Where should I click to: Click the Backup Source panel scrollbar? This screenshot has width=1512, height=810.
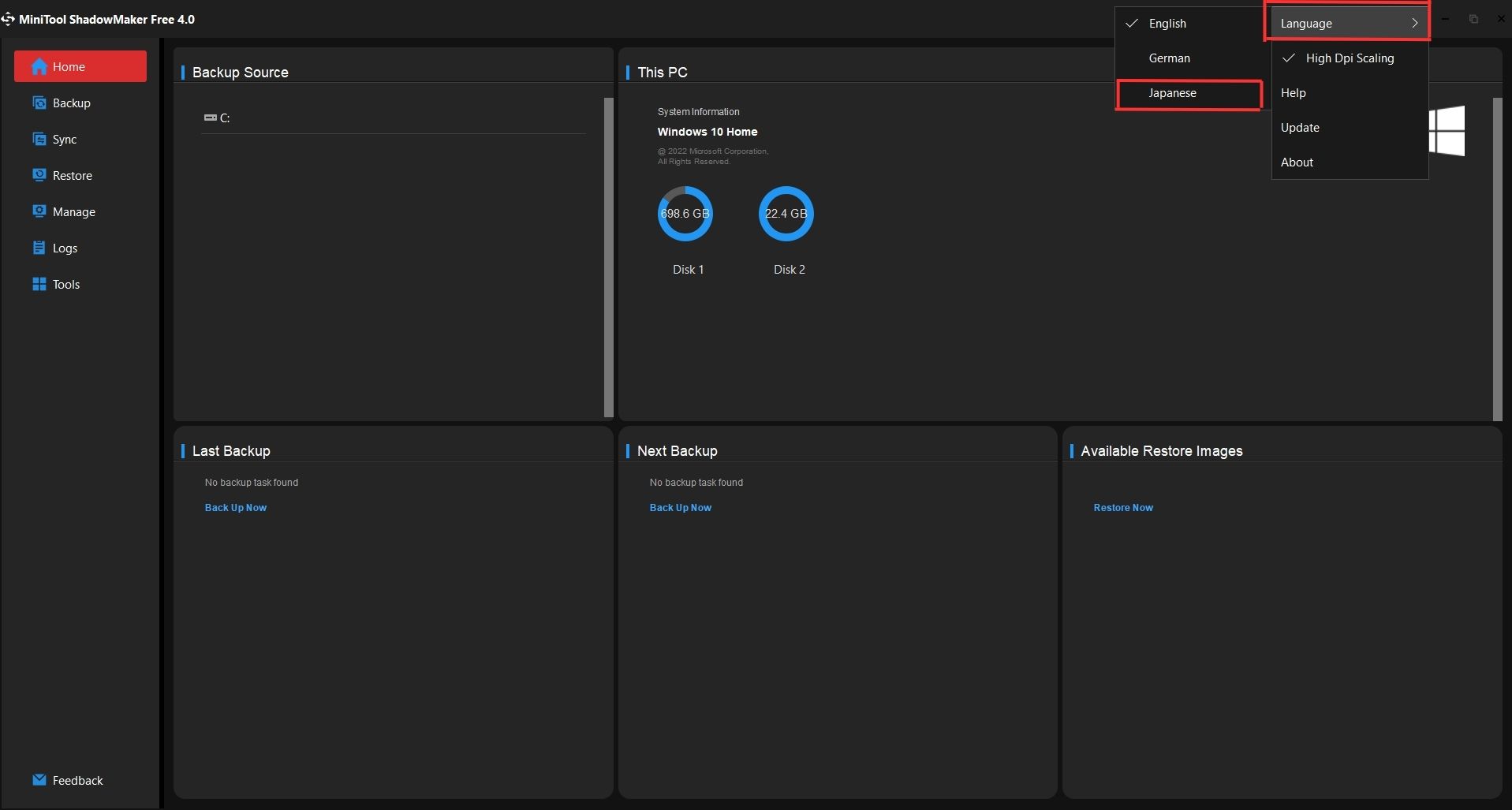click(608, 256)
